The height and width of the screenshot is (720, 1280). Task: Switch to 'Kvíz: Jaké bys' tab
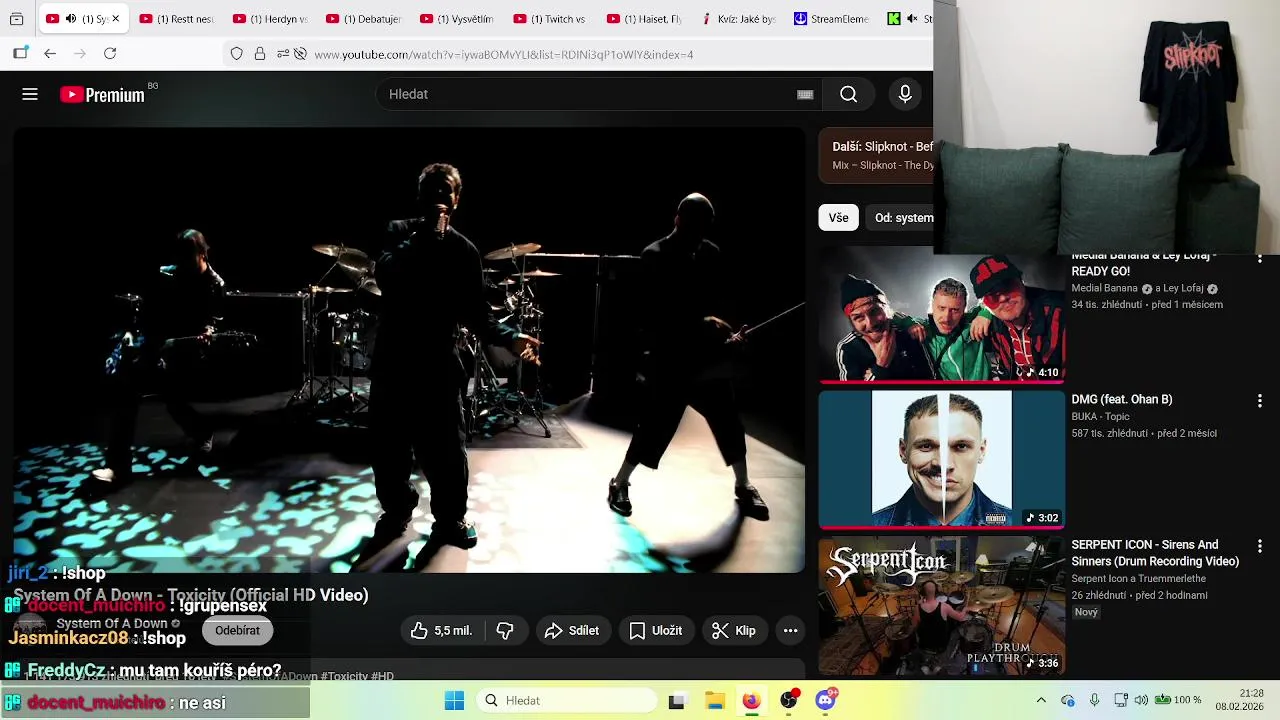click(738, 19)
